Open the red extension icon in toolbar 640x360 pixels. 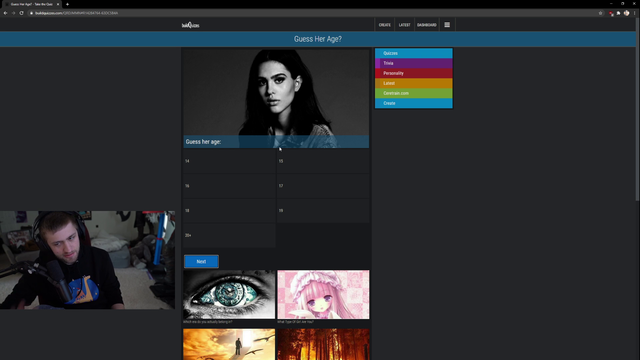tap(611, 13)
